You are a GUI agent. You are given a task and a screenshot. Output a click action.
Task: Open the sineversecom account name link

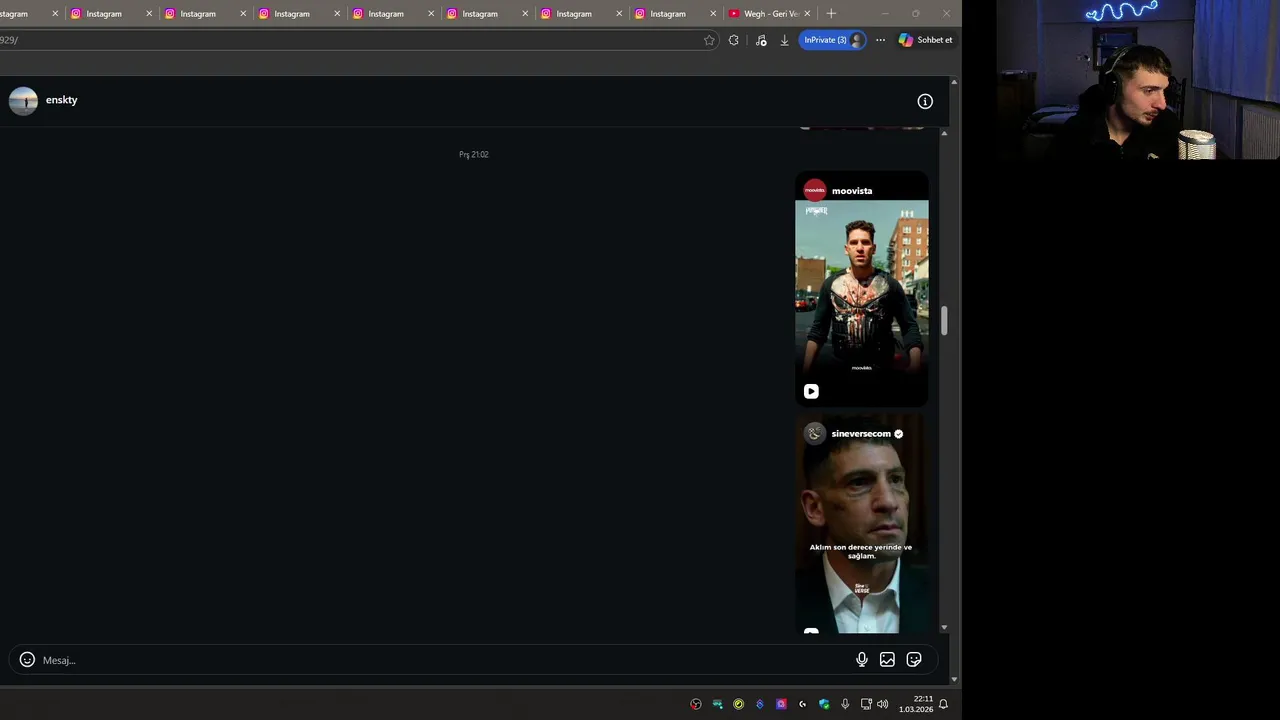(x=861, y=434)
